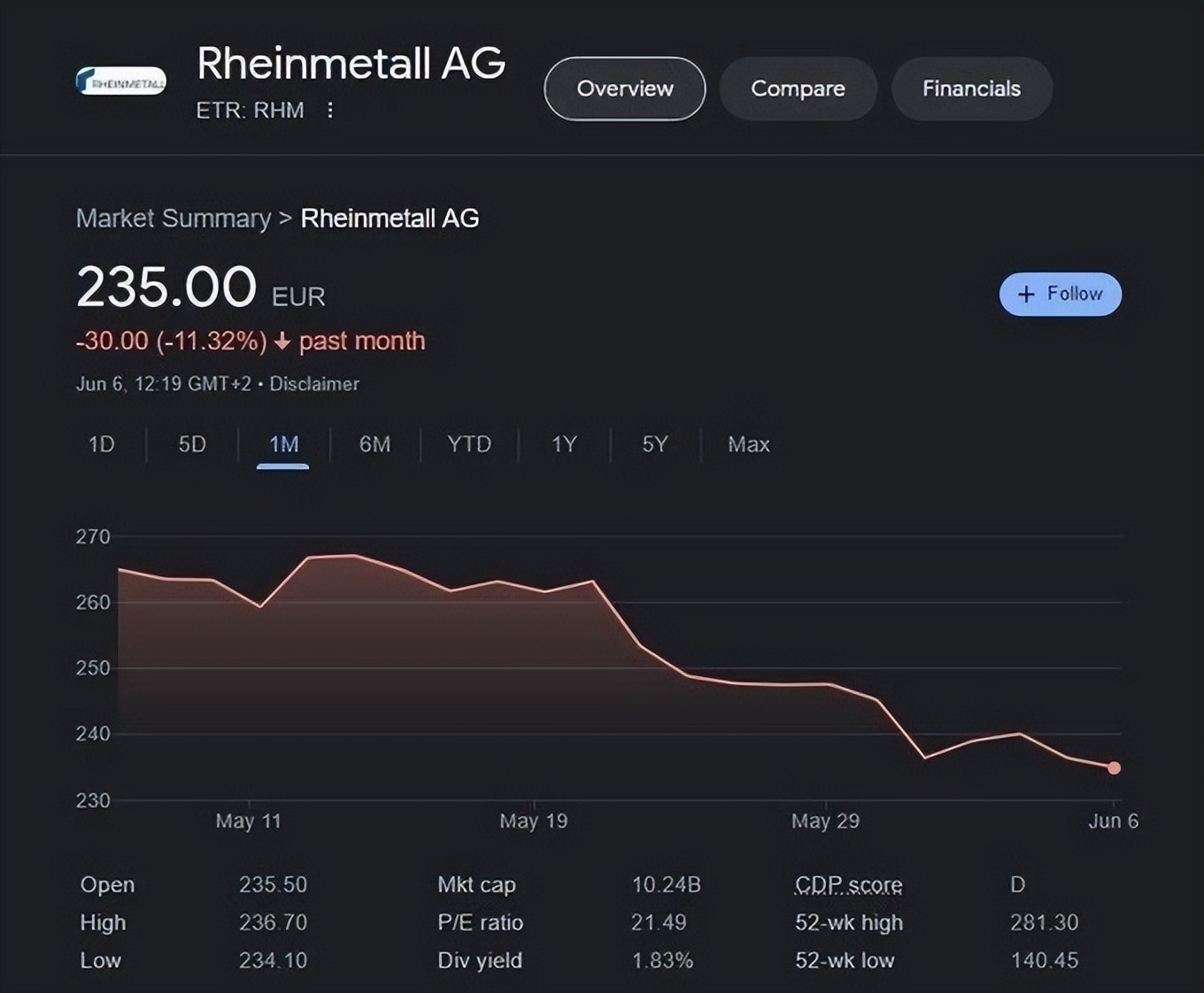Select the Max time range

[748, 444]
